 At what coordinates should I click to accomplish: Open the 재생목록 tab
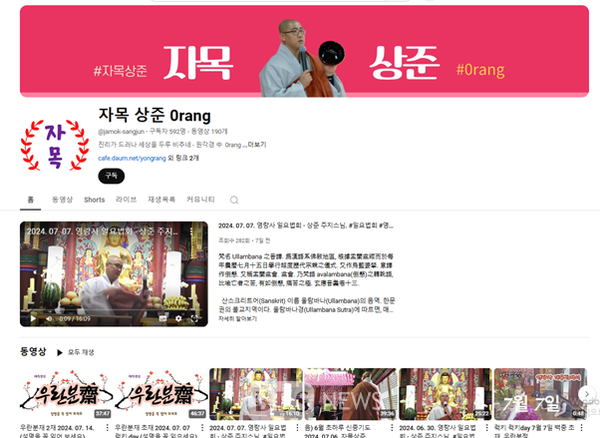coord(161,200)
